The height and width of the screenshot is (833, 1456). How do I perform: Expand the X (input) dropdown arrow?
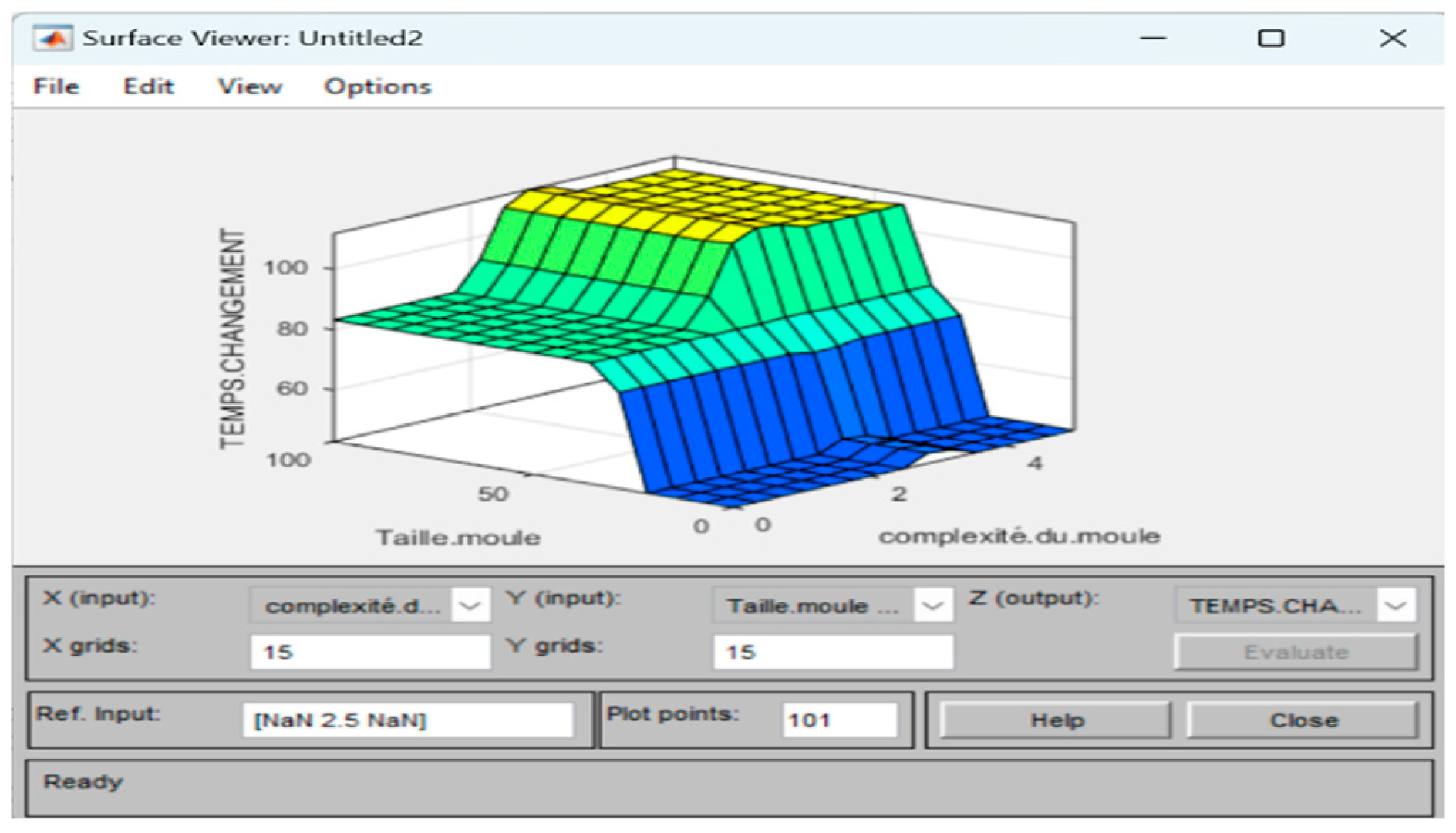point(470,606)
